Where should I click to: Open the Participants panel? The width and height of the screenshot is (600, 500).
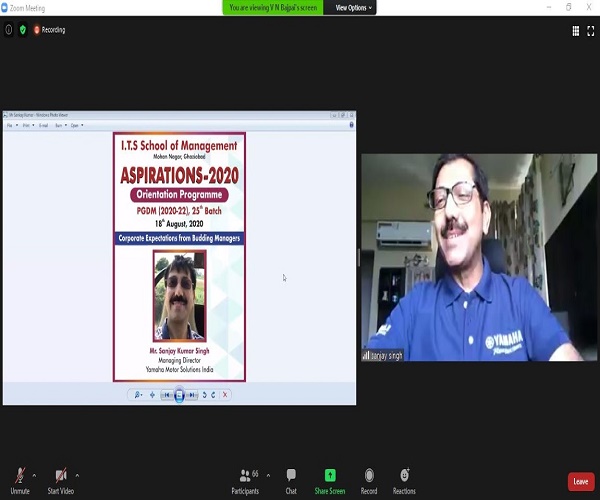pyautogui.click(x=245, y=481)
